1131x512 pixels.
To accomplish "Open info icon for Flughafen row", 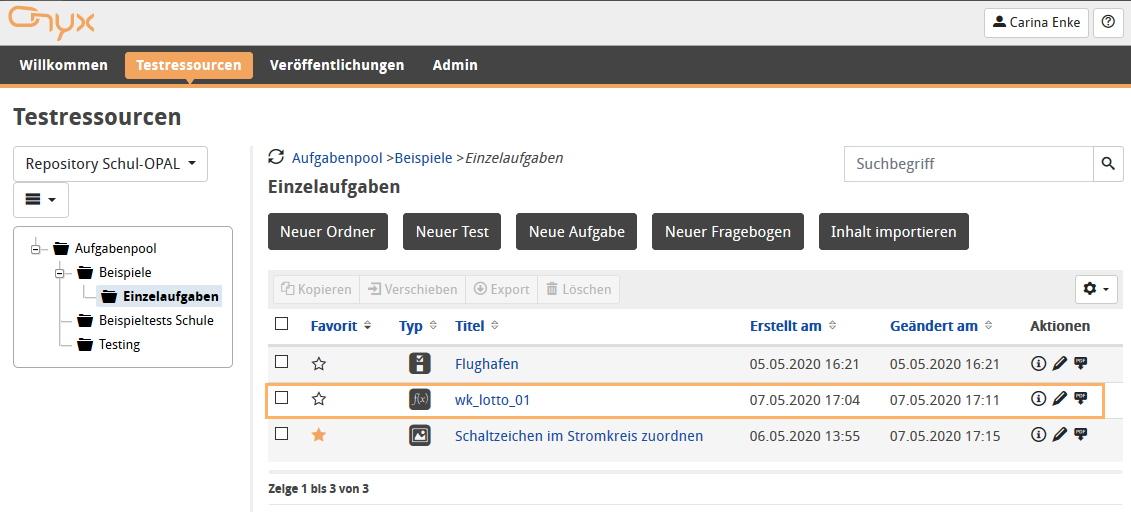I will pyautogui.click(x=1038, y=364).
